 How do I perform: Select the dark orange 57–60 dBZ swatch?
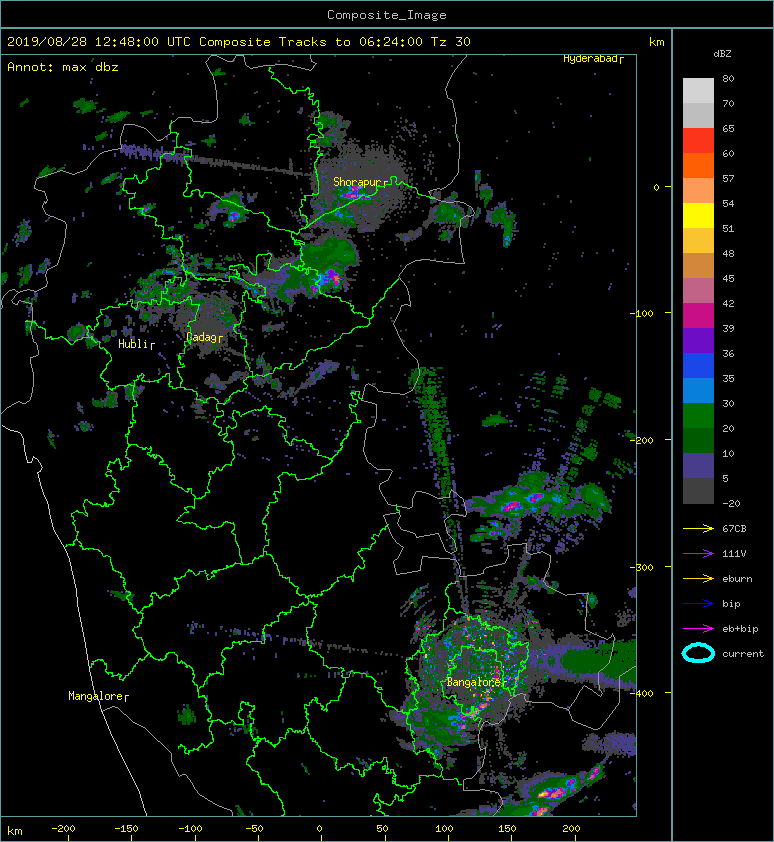pos(698,165)
